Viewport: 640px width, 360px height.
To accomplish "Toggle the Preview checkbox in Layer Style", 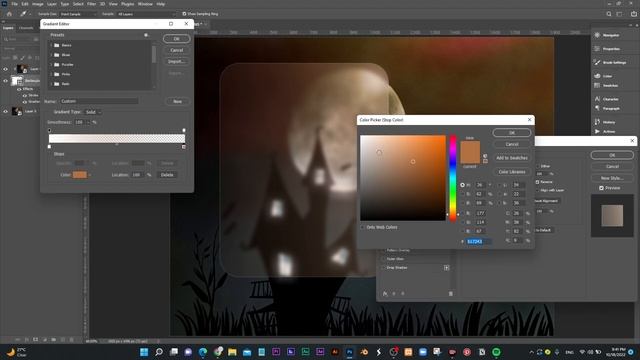I will [x=601, y=188].
